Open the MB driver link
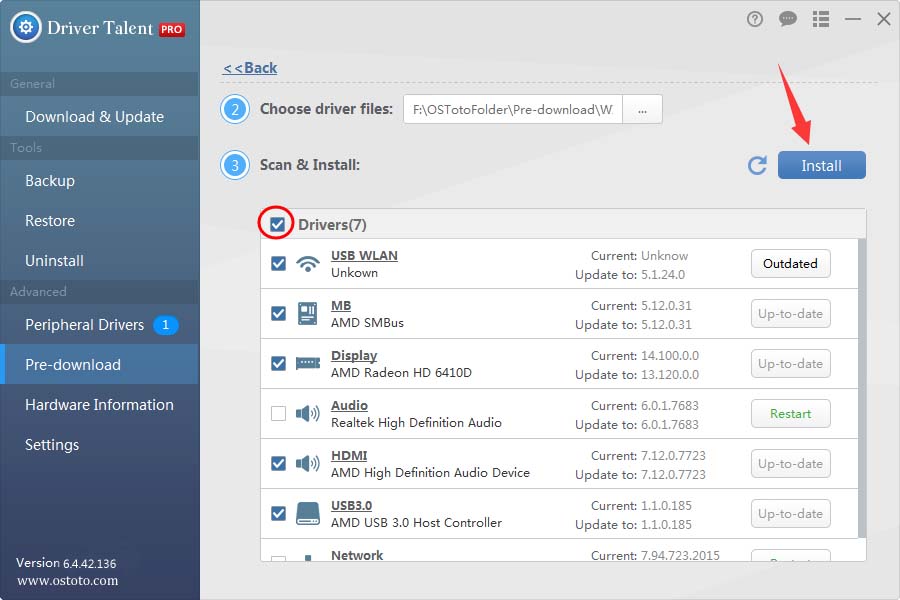900x600 pixels. coord(341,305)
